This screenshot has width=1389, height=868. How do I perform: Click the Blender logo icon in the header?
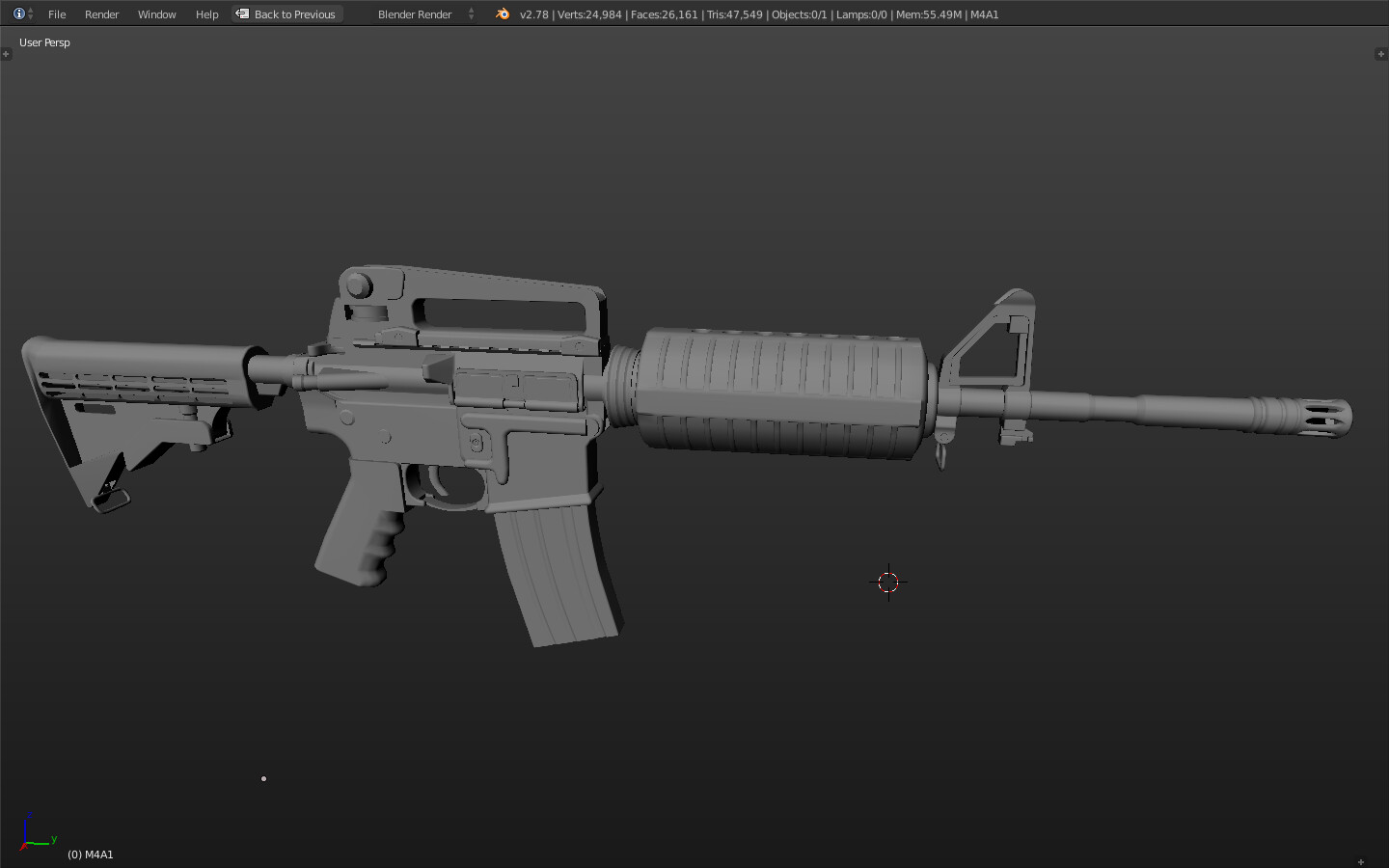tap(503, 14)
